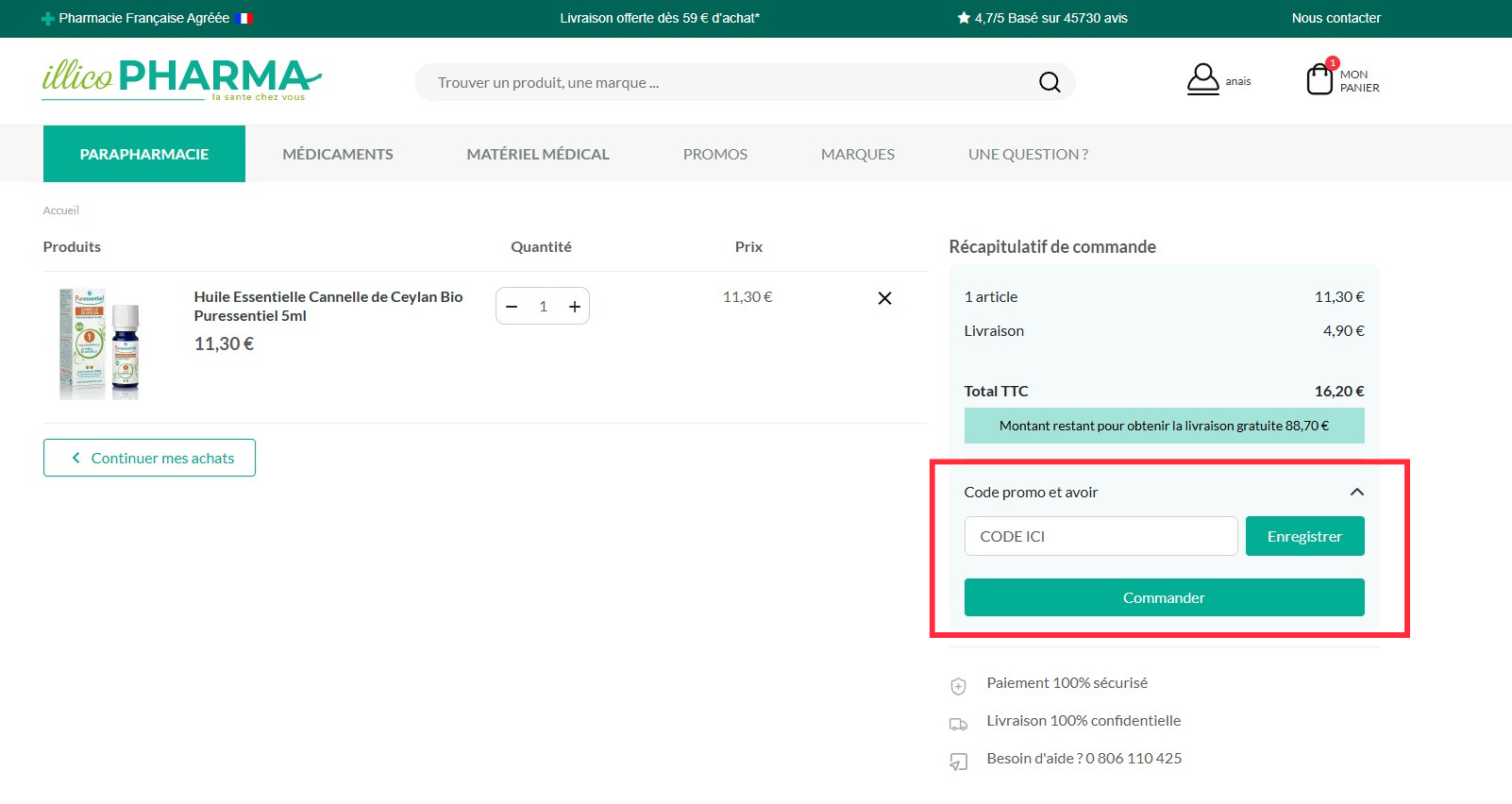Open the Parapharmacie tab

click(x=144, y=154)
